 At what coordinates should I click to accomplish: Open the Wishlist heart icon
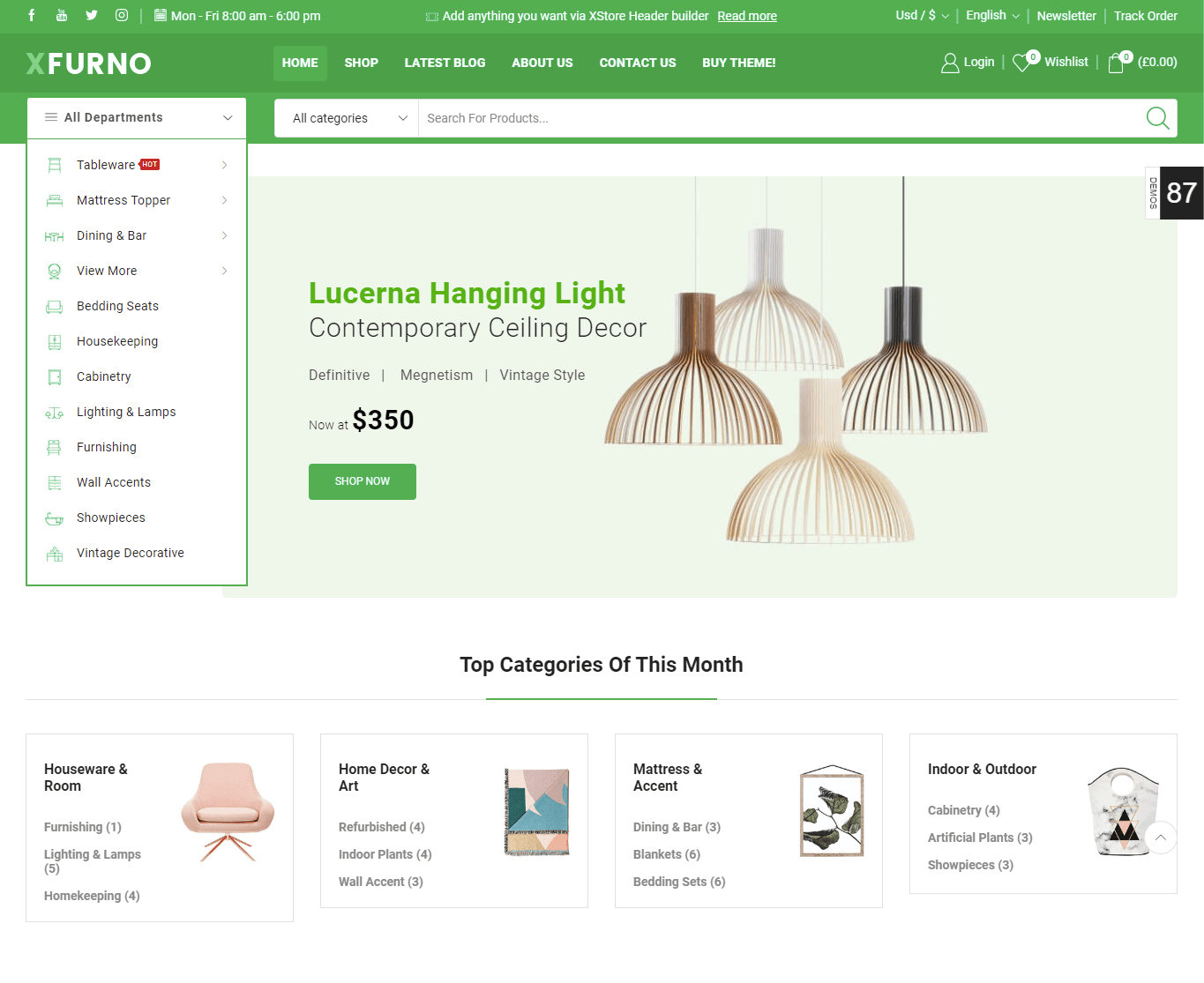(1021, 63)
